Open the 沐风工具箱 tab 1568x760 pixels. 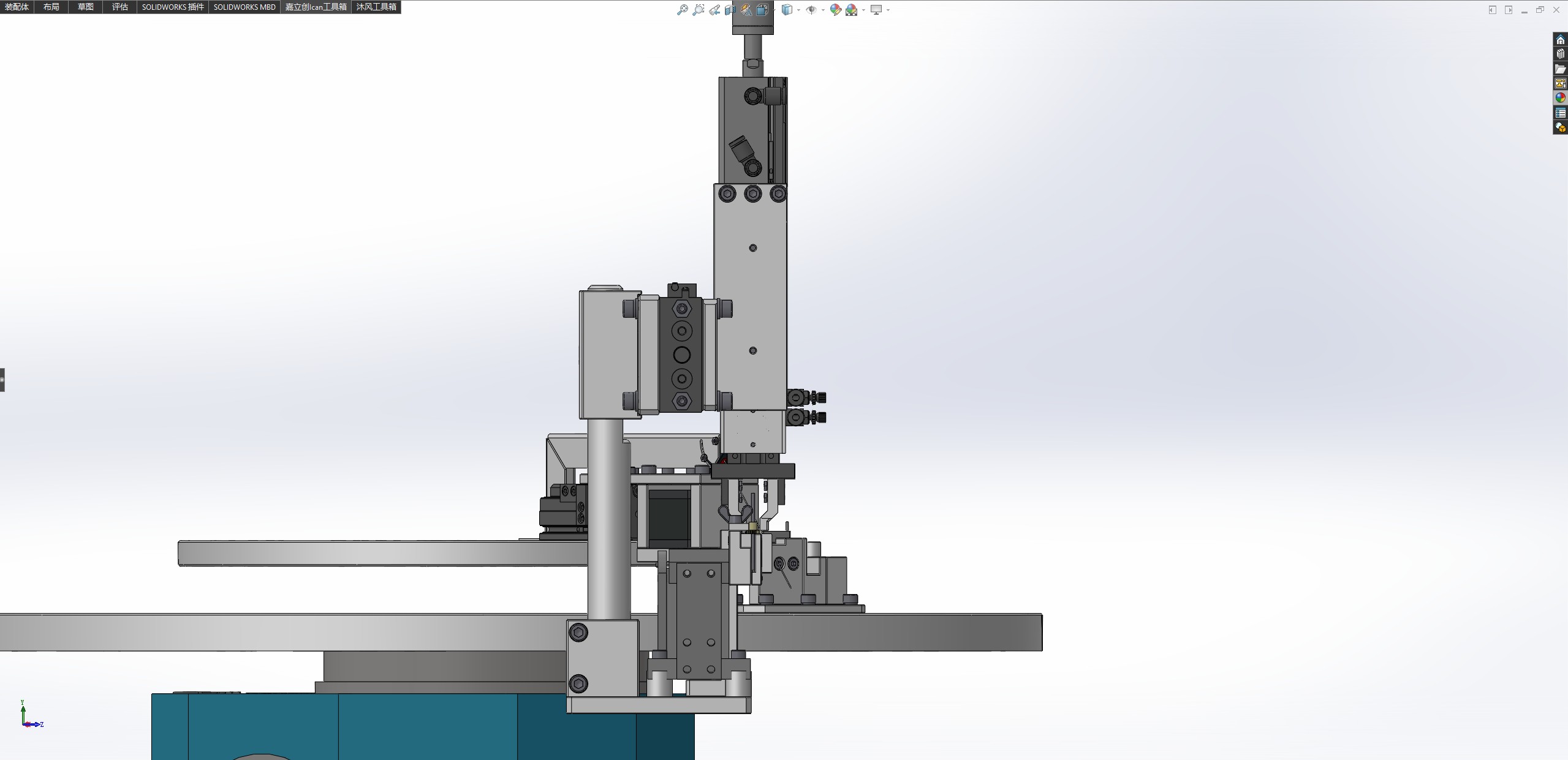(x=376, y=7)
